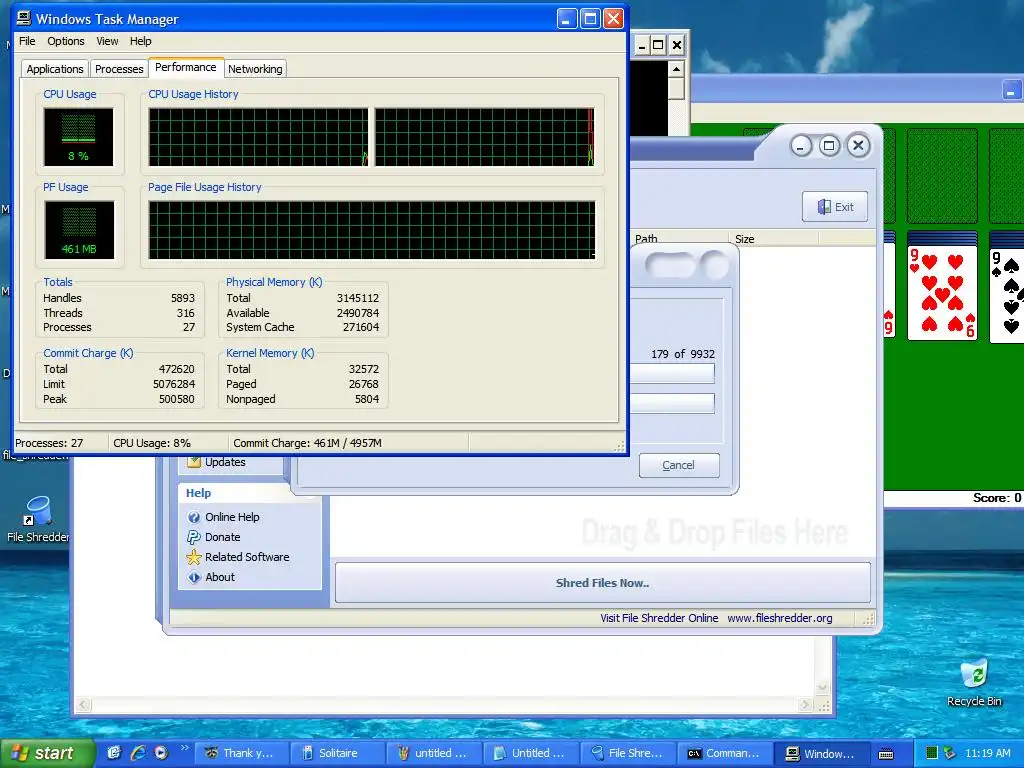Click the Size column header
Image resolution: width=1024 pixels, height=768 pixels.
[x=773, y=238]
